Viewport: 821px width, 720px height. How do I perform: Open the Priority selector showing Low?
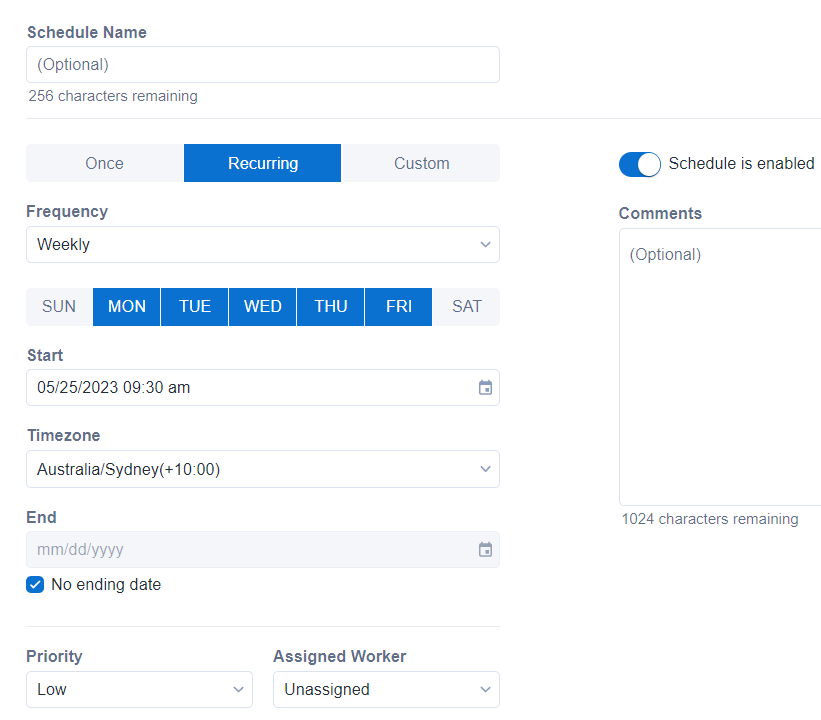point(139,689)
